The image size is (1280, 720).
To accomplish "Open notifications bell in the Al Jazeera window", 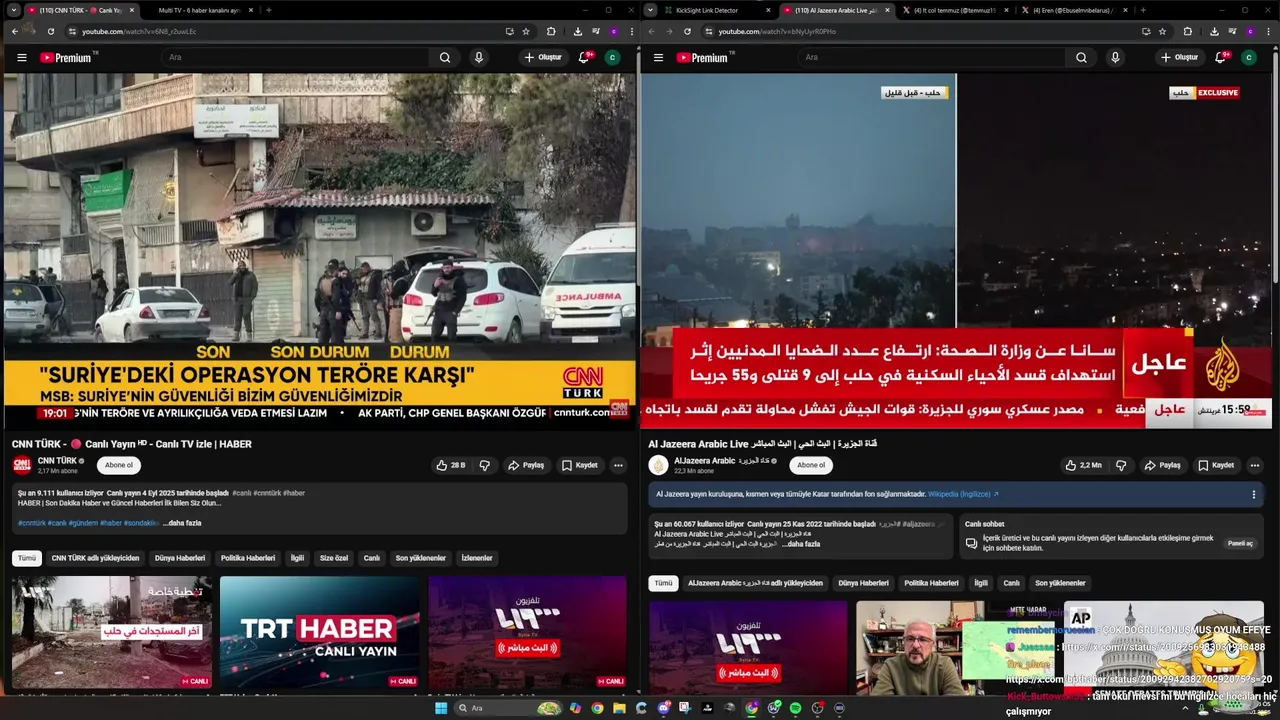I will point(1220,58).
